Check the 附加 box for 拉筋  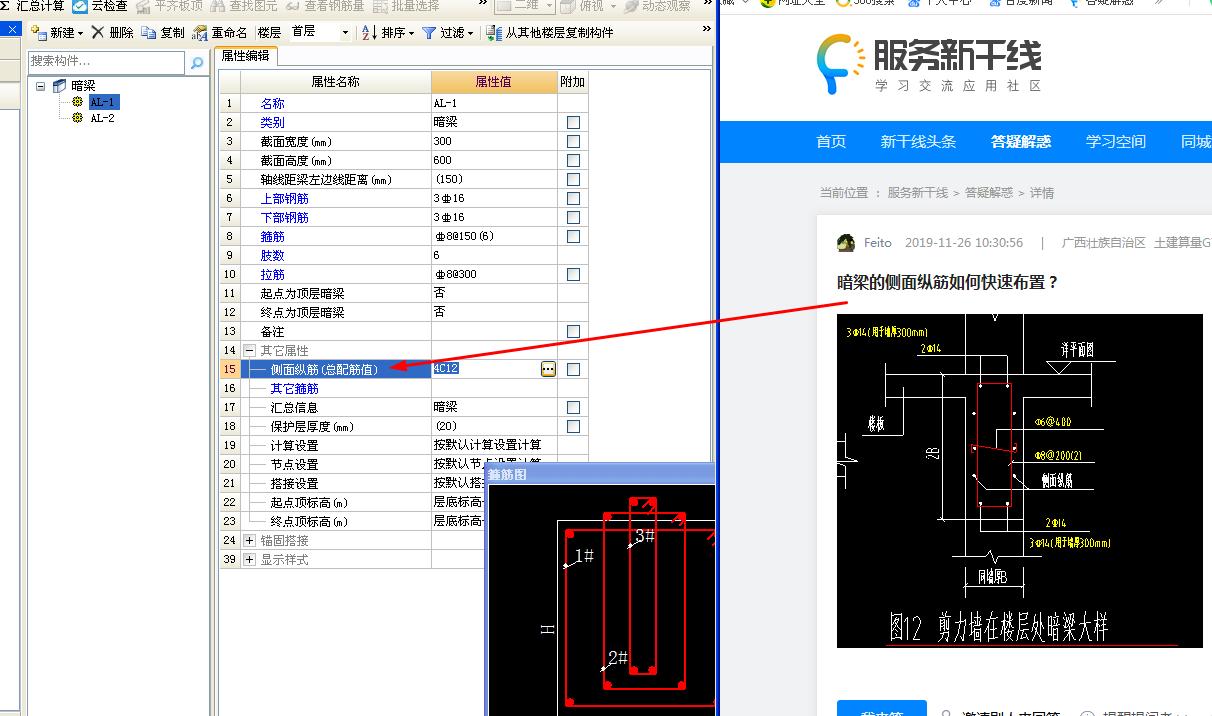(x=573, y=274)
